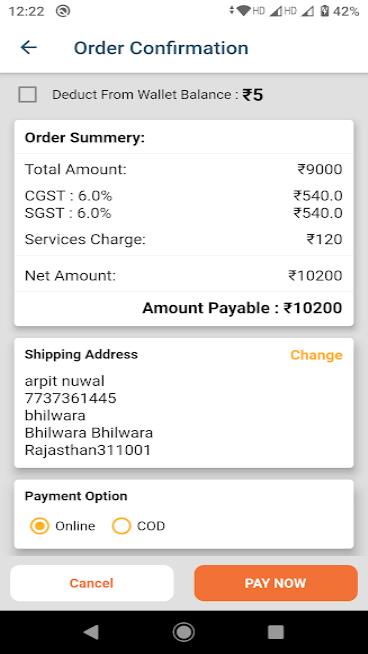Check the Deduct From Wallet Balance box

tap(28, 95)
